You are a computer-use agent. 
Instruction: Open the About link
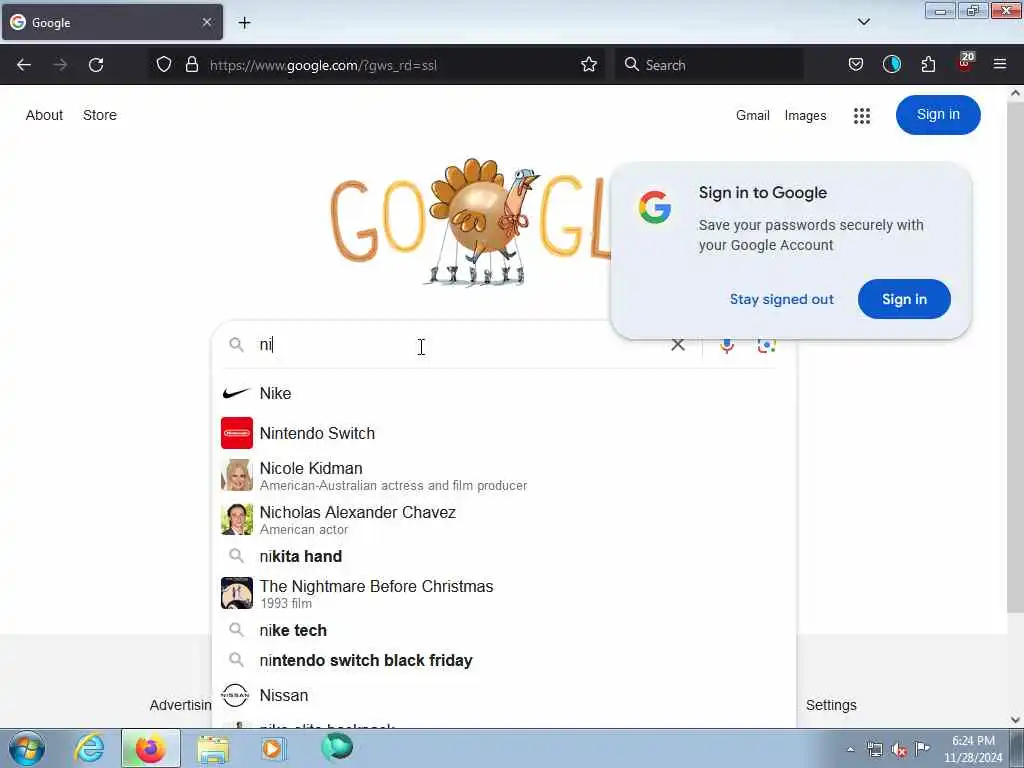coord(44,115)
